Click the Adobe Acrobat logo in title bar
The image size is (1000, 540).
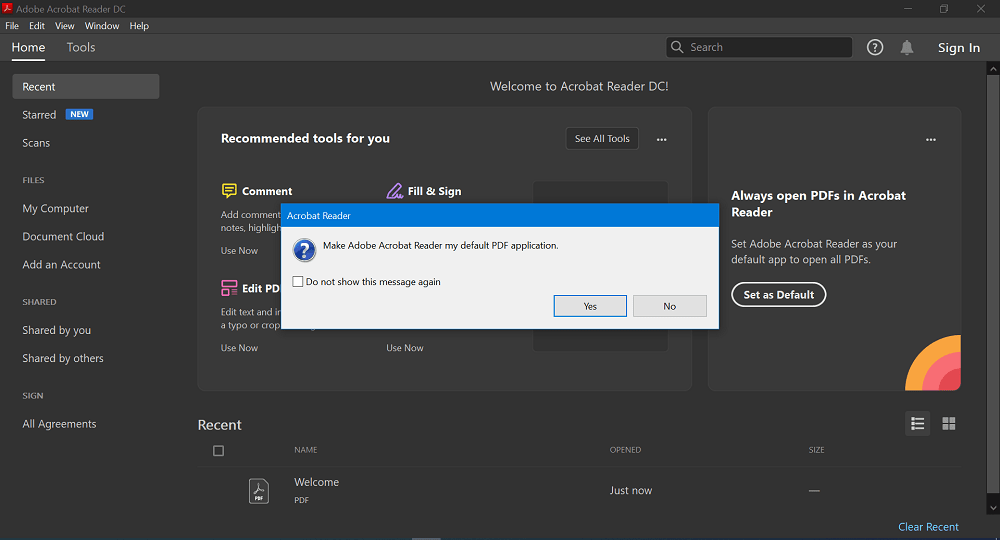7,8
